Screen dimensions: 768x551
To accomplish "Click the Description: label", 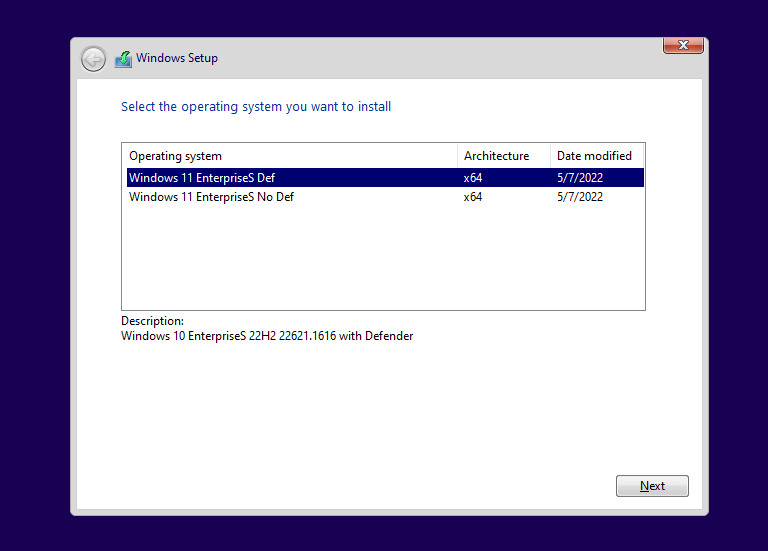I will (x=152, y=321).
